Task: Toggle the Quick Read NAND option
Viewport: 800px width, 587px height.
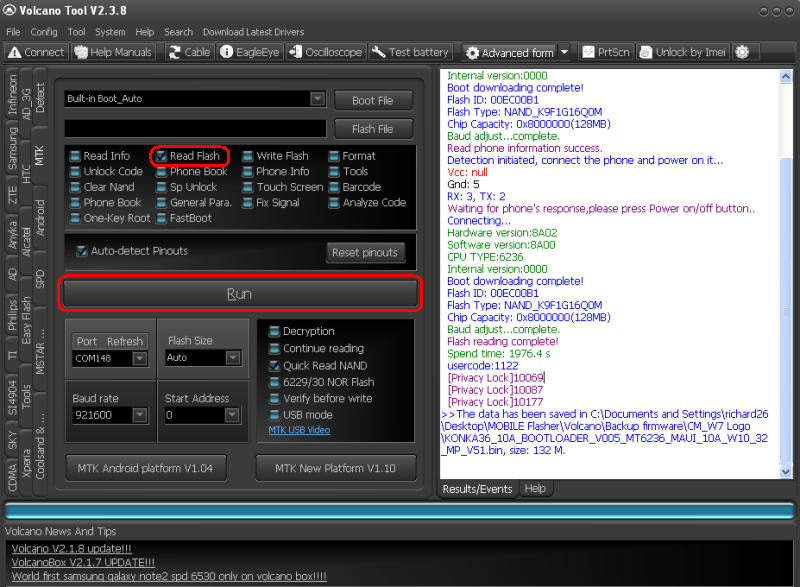Action: click(x=274, y=366)
